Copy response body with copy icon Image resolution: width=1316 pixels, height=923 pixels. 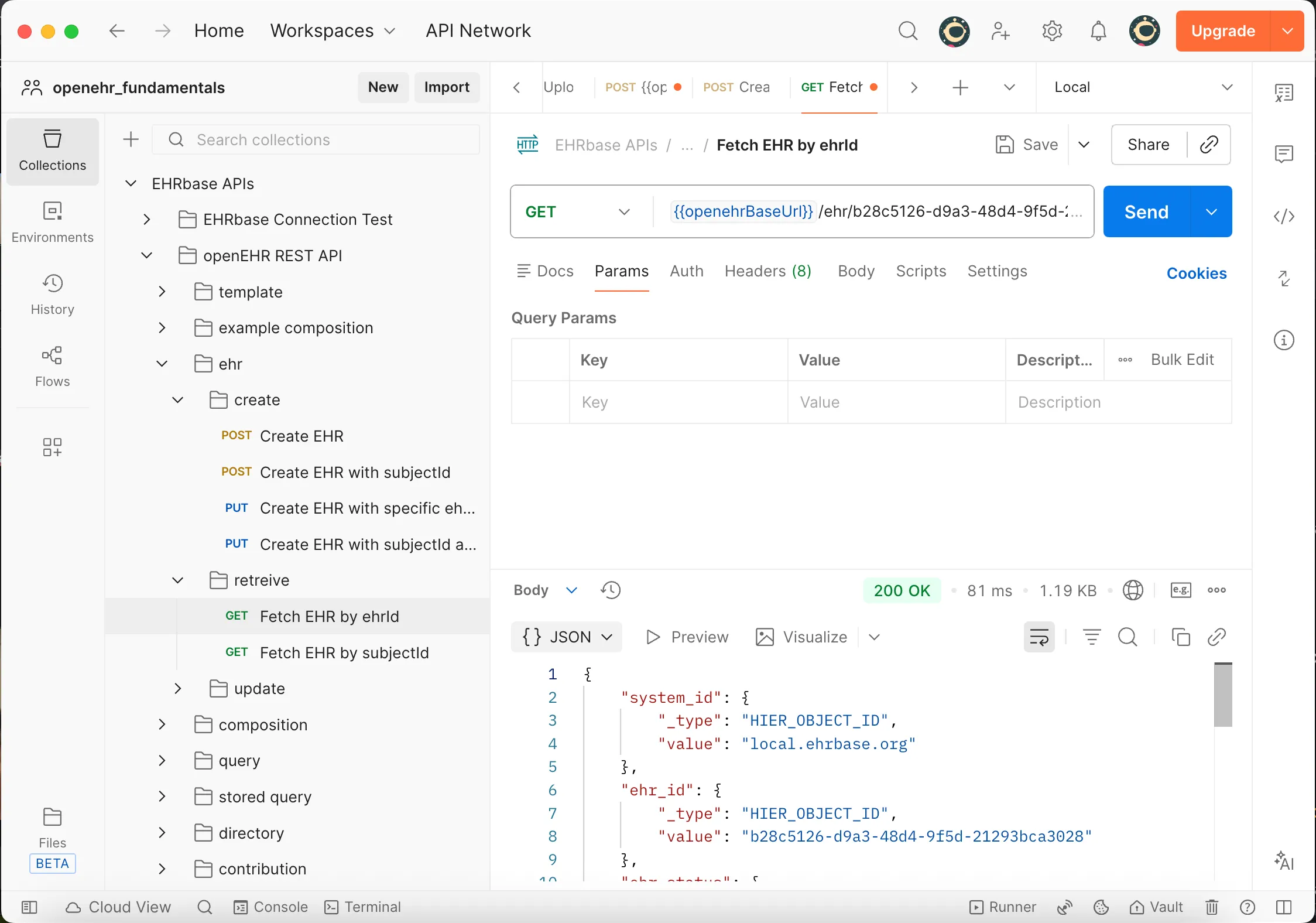(x=1180, y=637)
